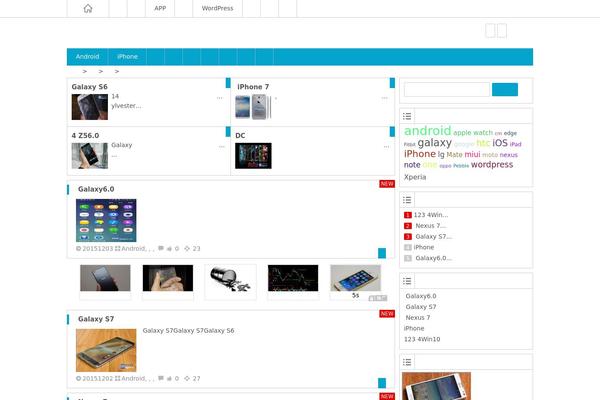The width and height of the screenshot is (600, 400).
Task: Click the Galaxy6.0 post app-grid thumbnail
Action: coord(106,220)
